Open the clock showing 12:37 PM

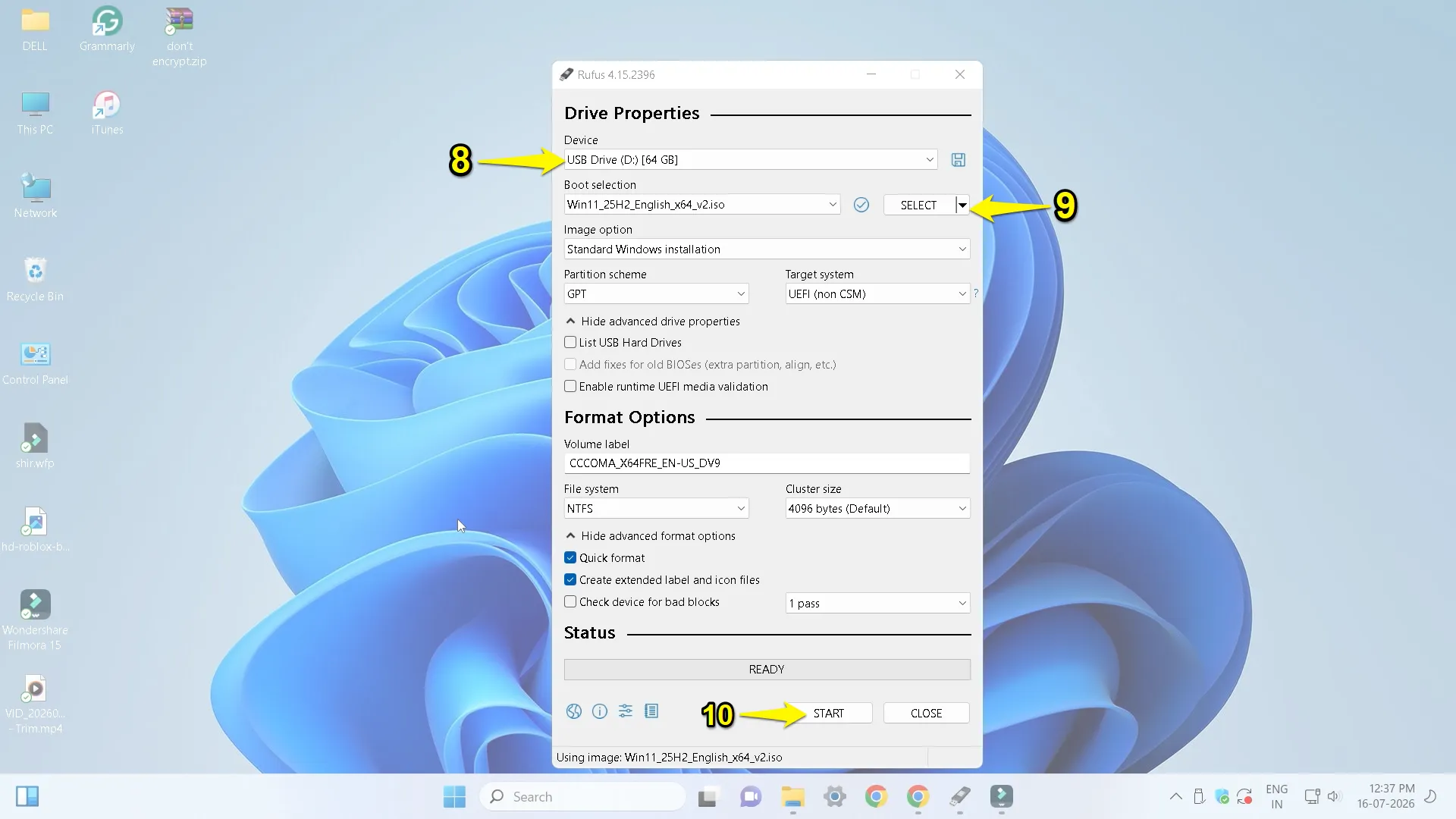pyautogui.click(x=1385, y=796)
